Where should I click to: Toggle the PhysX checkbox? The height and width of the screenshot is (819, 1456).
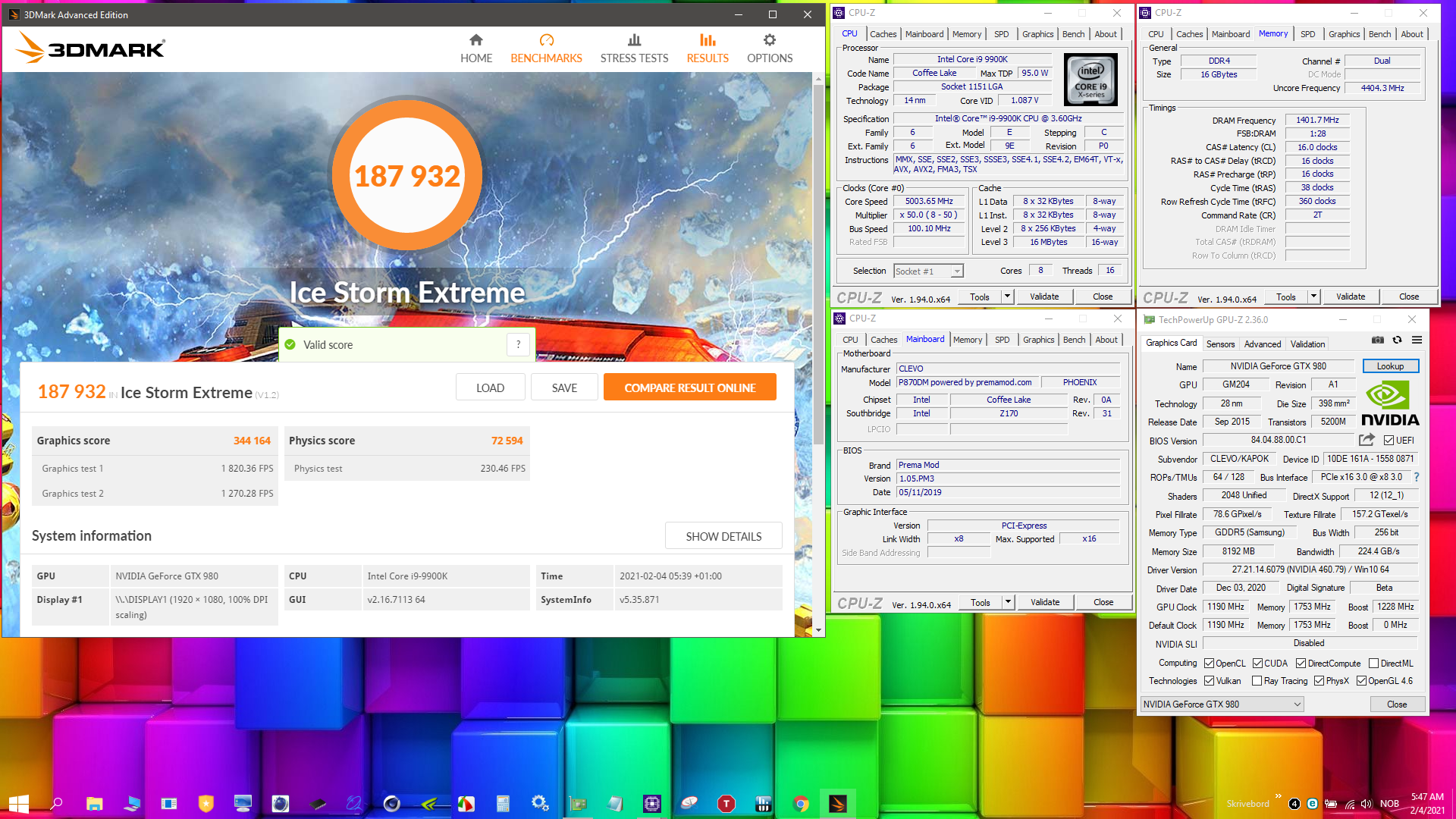click(x=1319, y=680)
